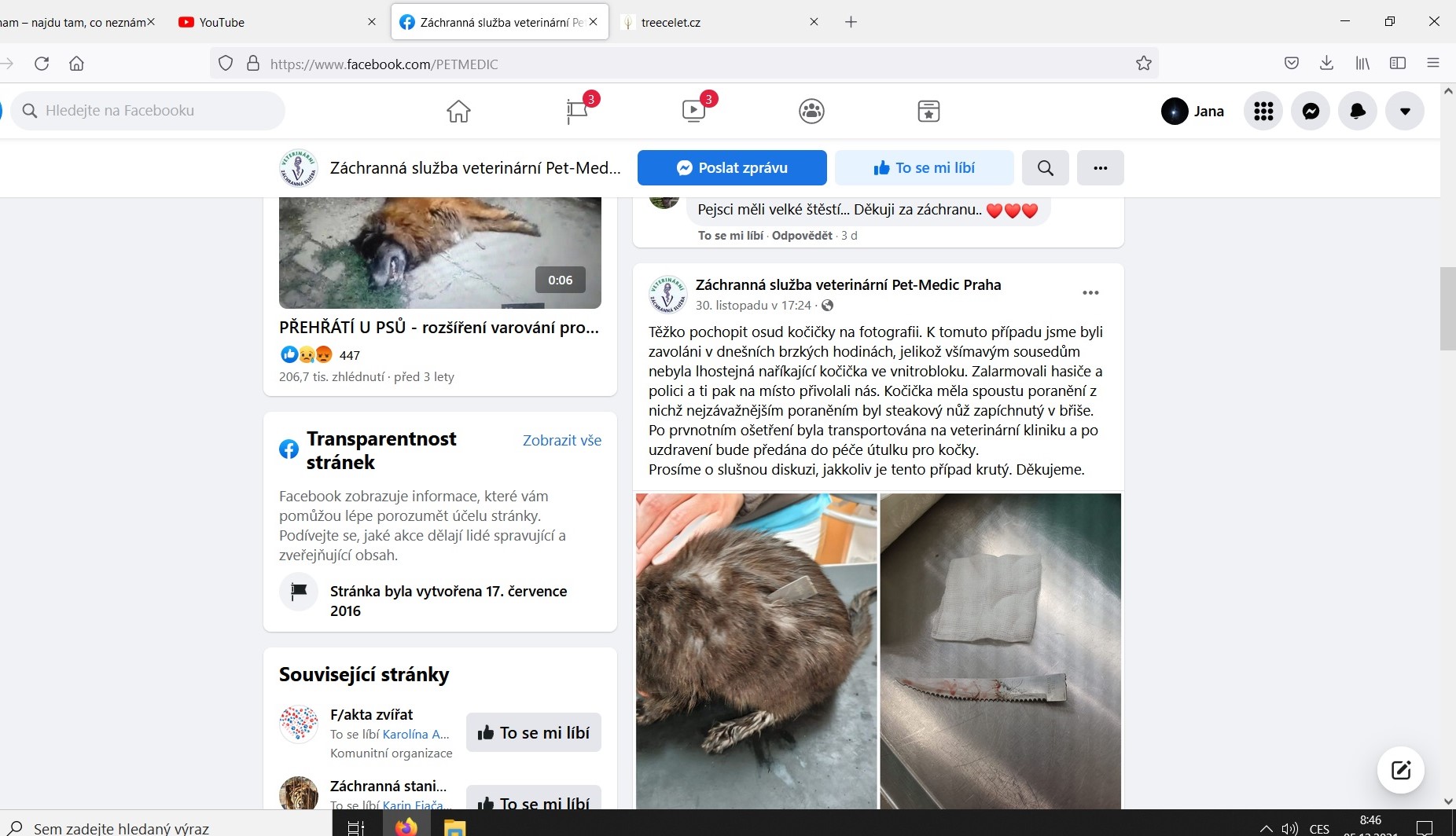Screen dimensions: 1456x836
Task: Bookmark this page with star icon
Action: [x=1143, y=64]
